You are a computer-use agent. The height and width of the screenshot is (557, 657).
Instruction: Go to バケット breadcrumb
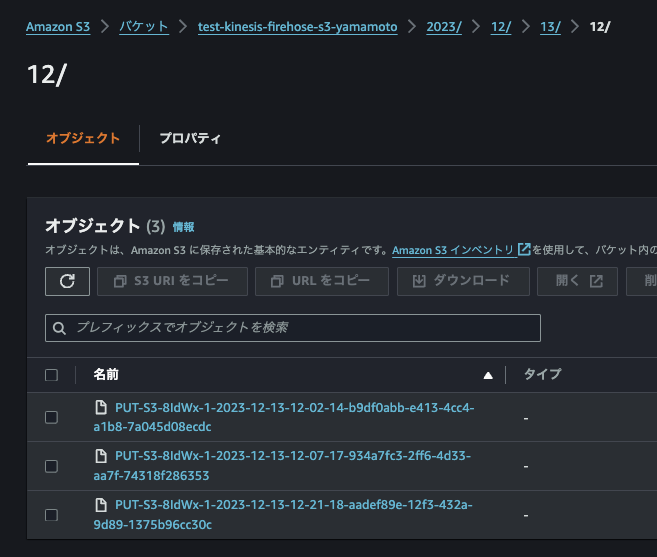[x=144, y=27]
